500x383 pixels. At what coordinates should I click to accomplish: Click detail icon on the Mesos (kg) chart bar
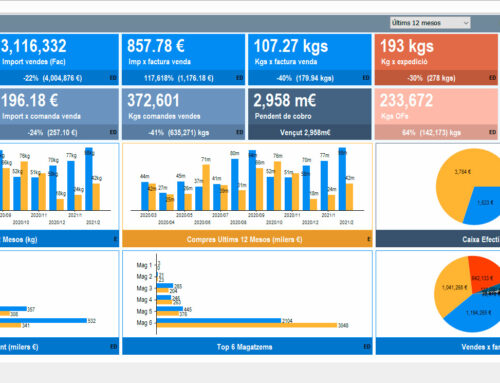(115, 239)
